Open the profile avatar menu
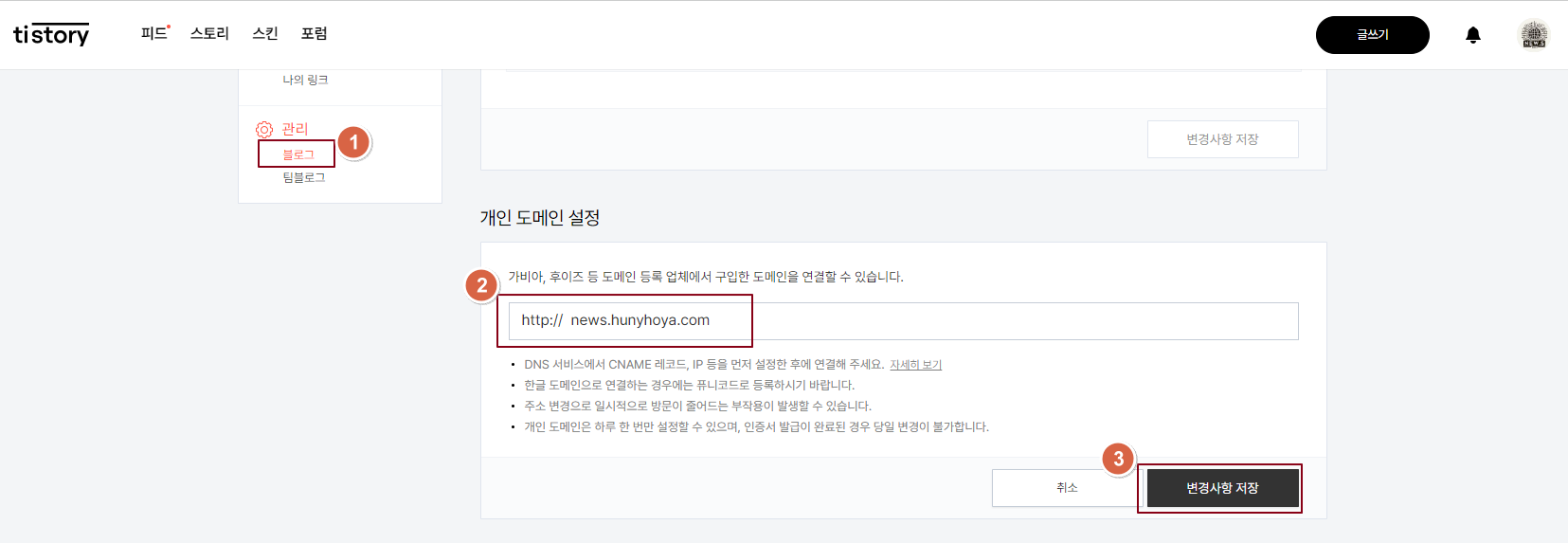Screen dimensions: 1568x543 tap(1534, 35)
